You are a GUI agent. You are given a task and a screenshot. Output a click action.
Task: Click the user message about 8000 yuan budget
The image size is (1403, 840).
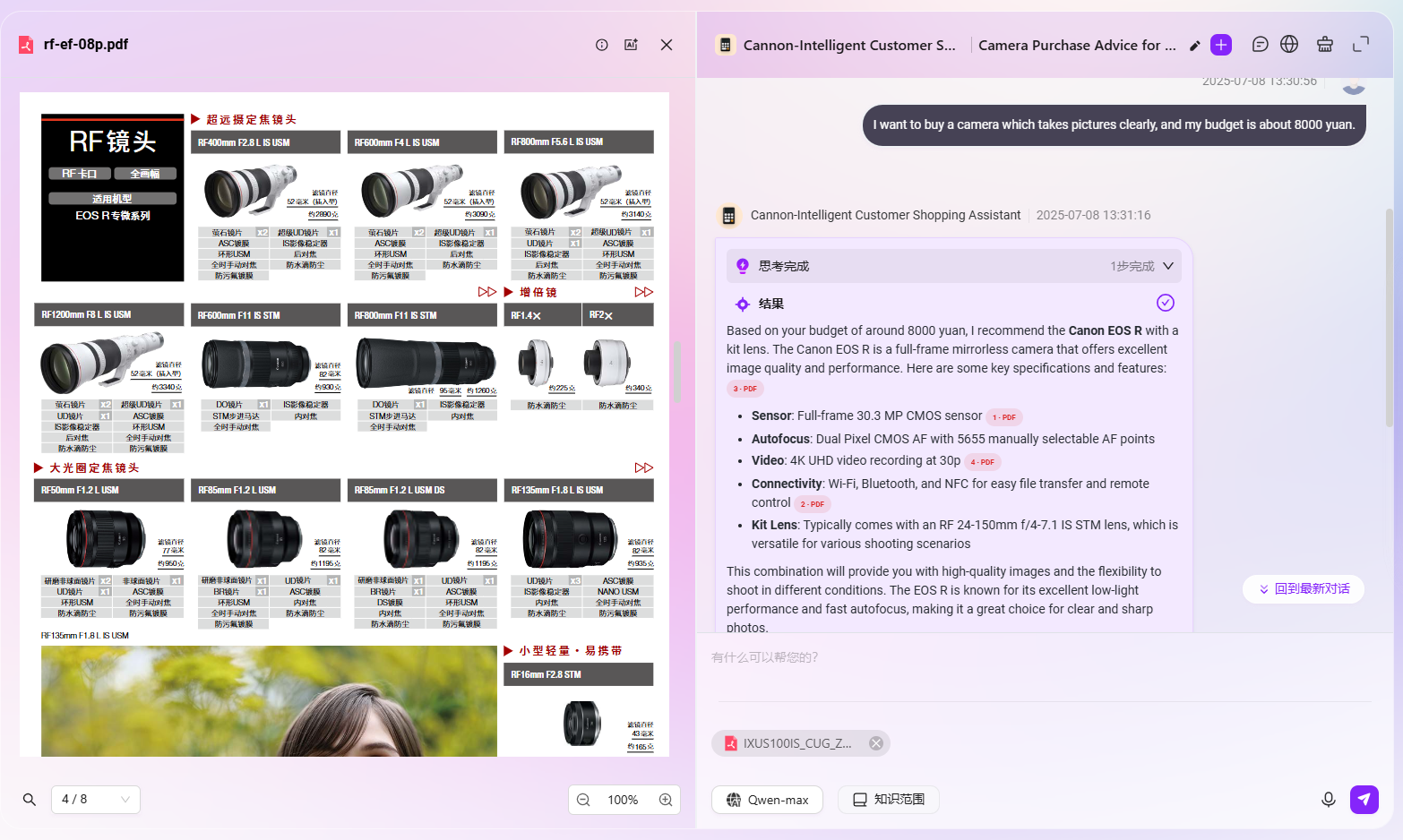(x=1115, y=124)
